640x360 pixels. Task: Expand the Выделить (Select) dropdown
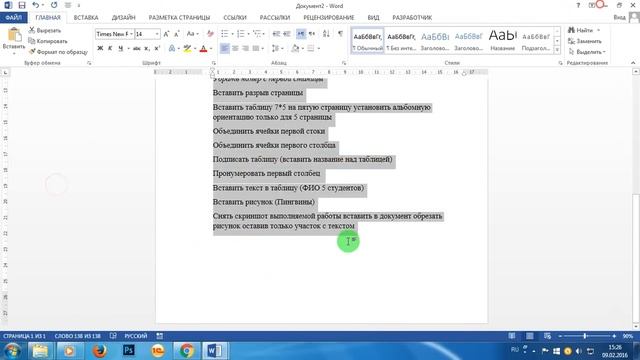(587, 52)
